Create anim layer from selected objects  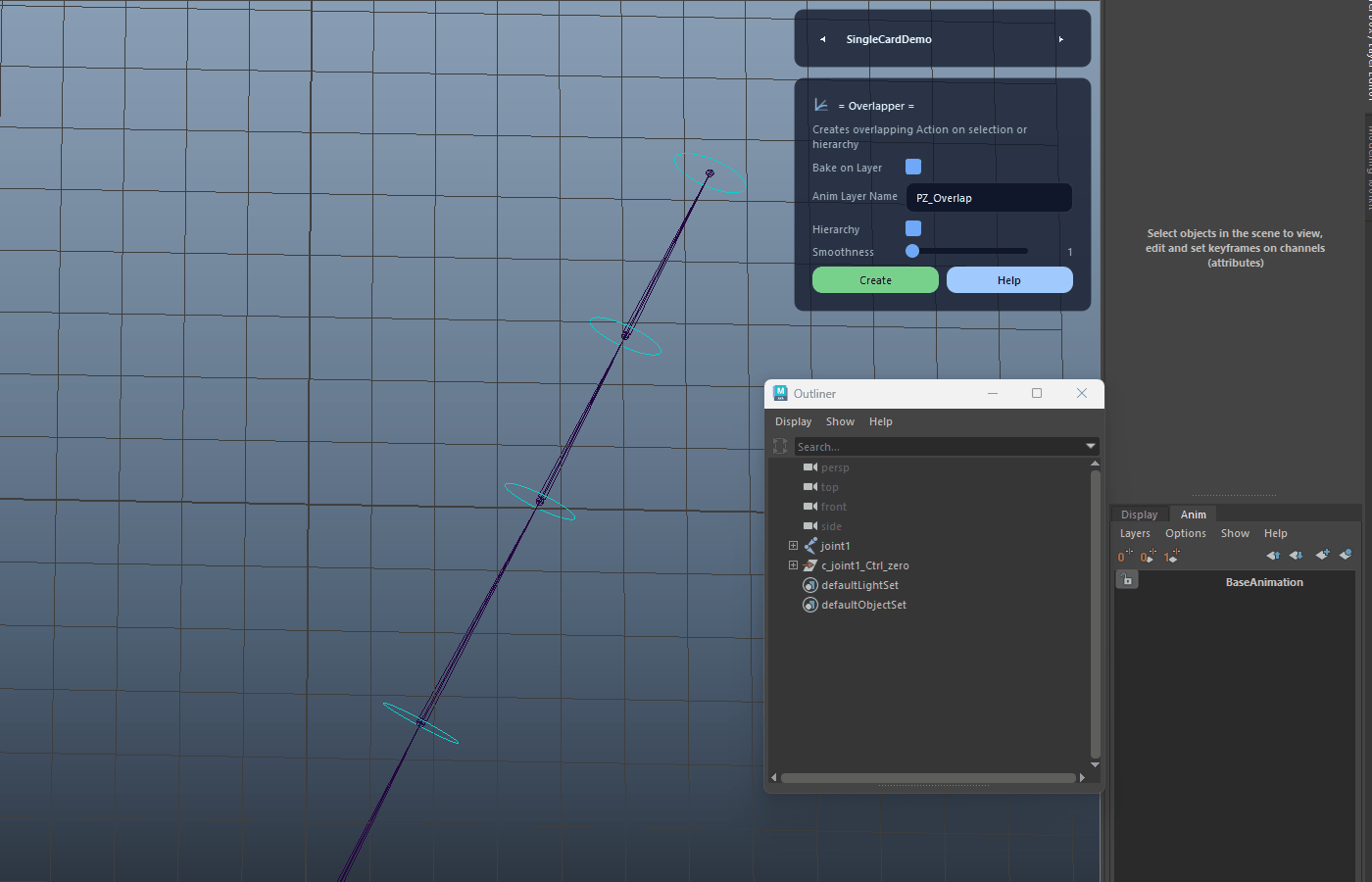point(1346,555)
